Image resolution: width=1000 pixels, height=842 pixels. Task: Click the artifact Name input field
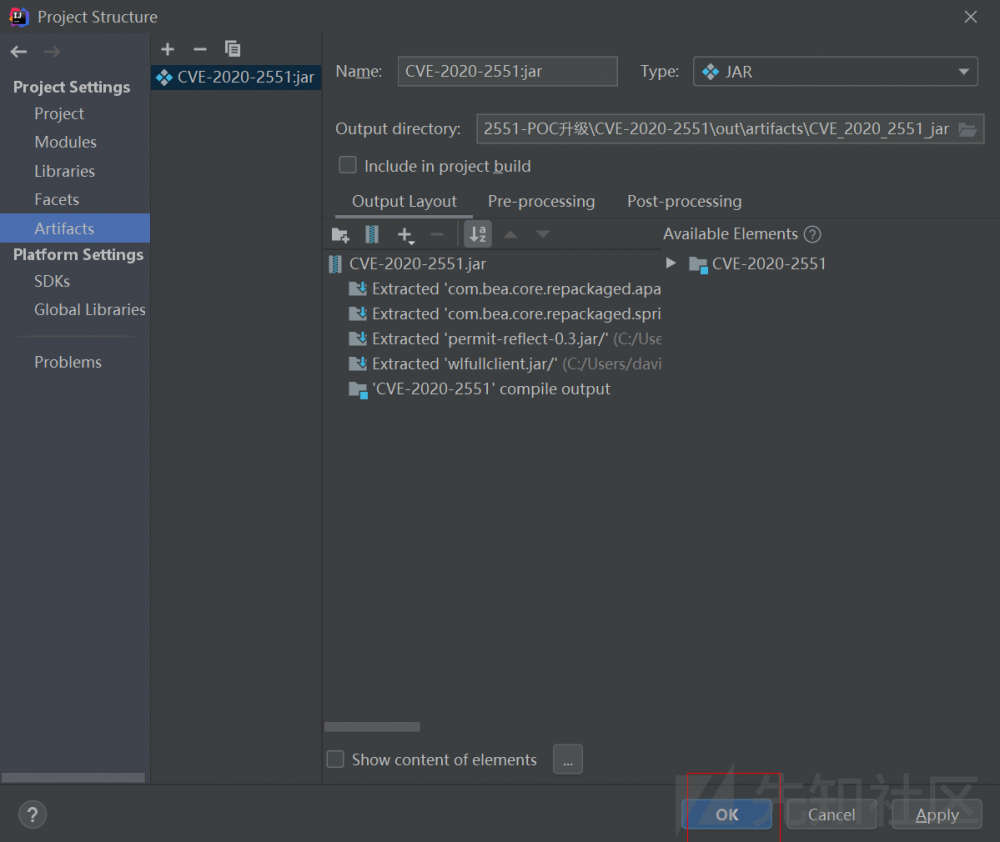click(x=508, y=71)
